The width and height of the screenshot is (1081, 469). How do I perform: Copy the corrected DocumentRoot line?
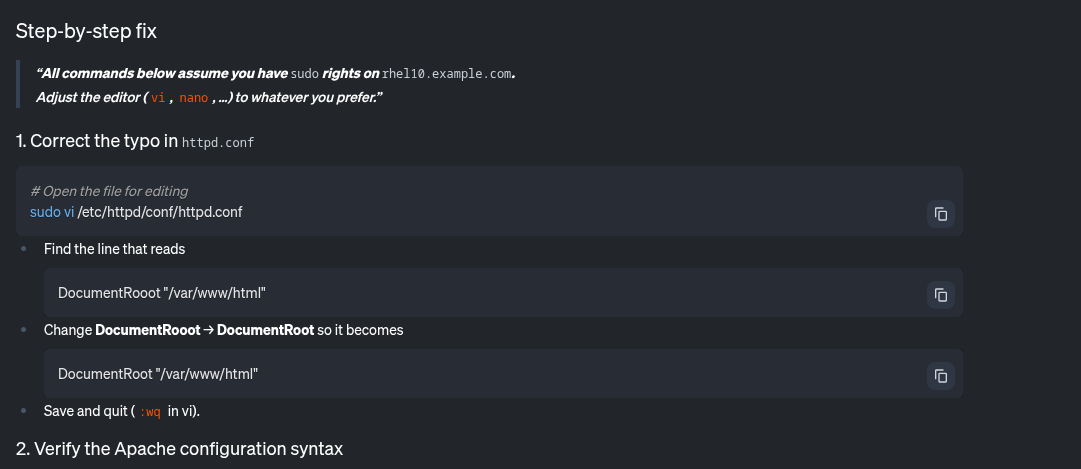point(940,376)
